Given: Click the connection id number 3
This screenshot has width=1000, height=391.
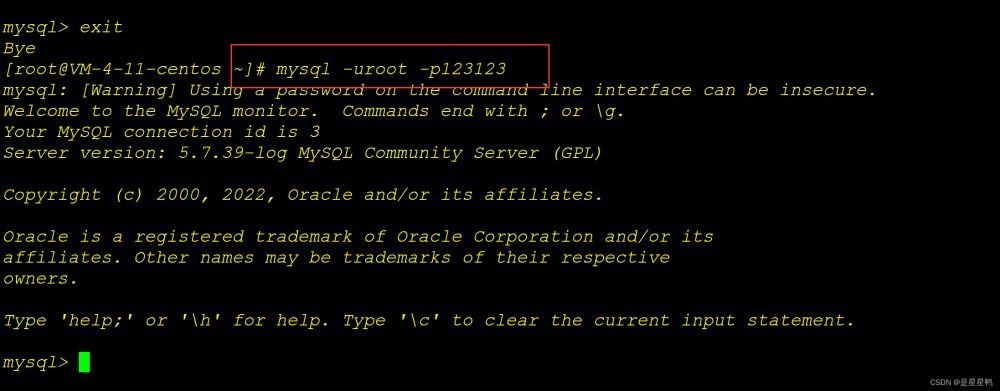Looking at the screenshot, I should pyautogui.click(x=314, y=132).
